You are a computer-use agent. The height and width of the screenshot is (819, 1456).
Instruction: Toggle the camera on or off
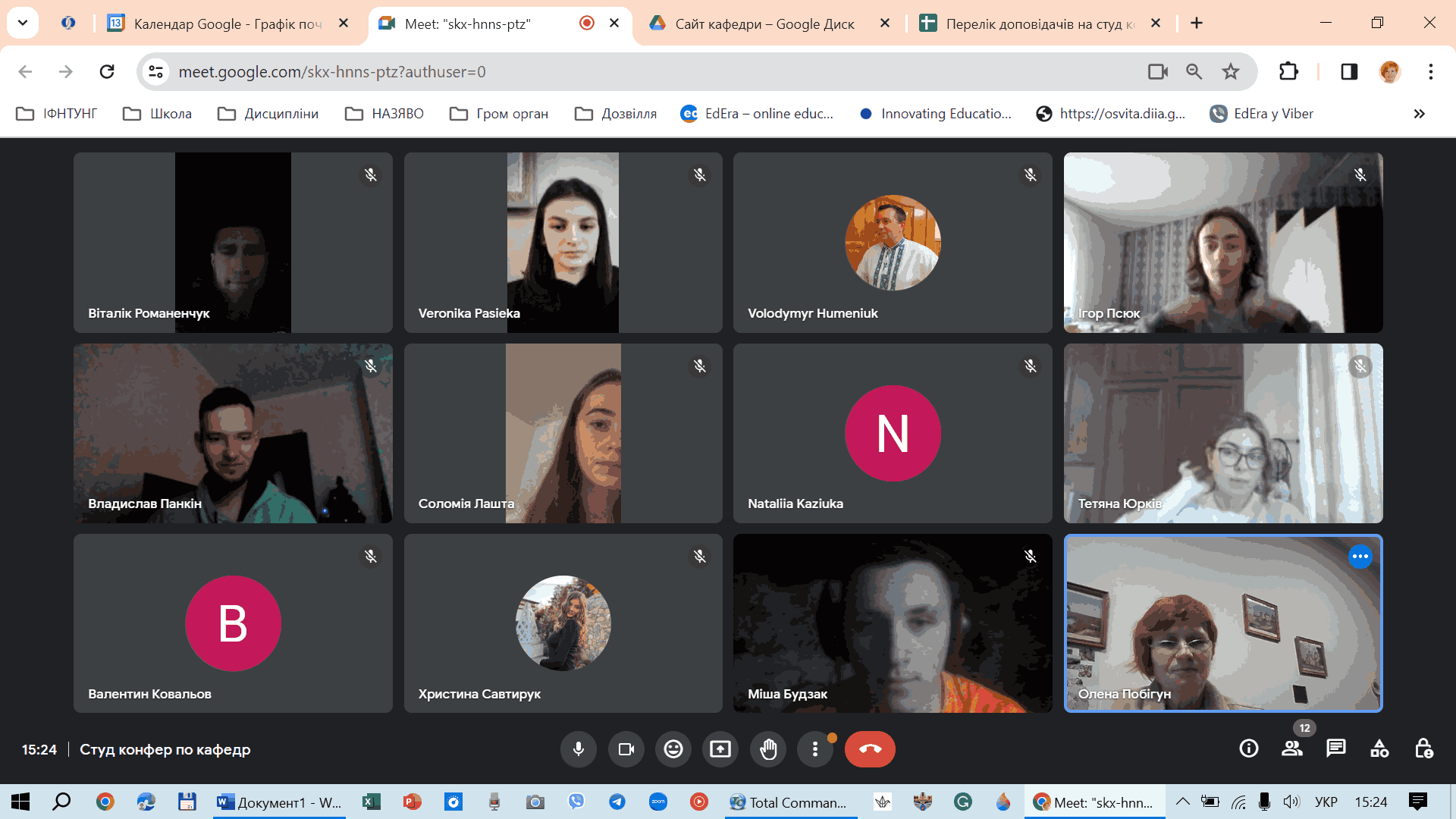click(x=626, y=749)
